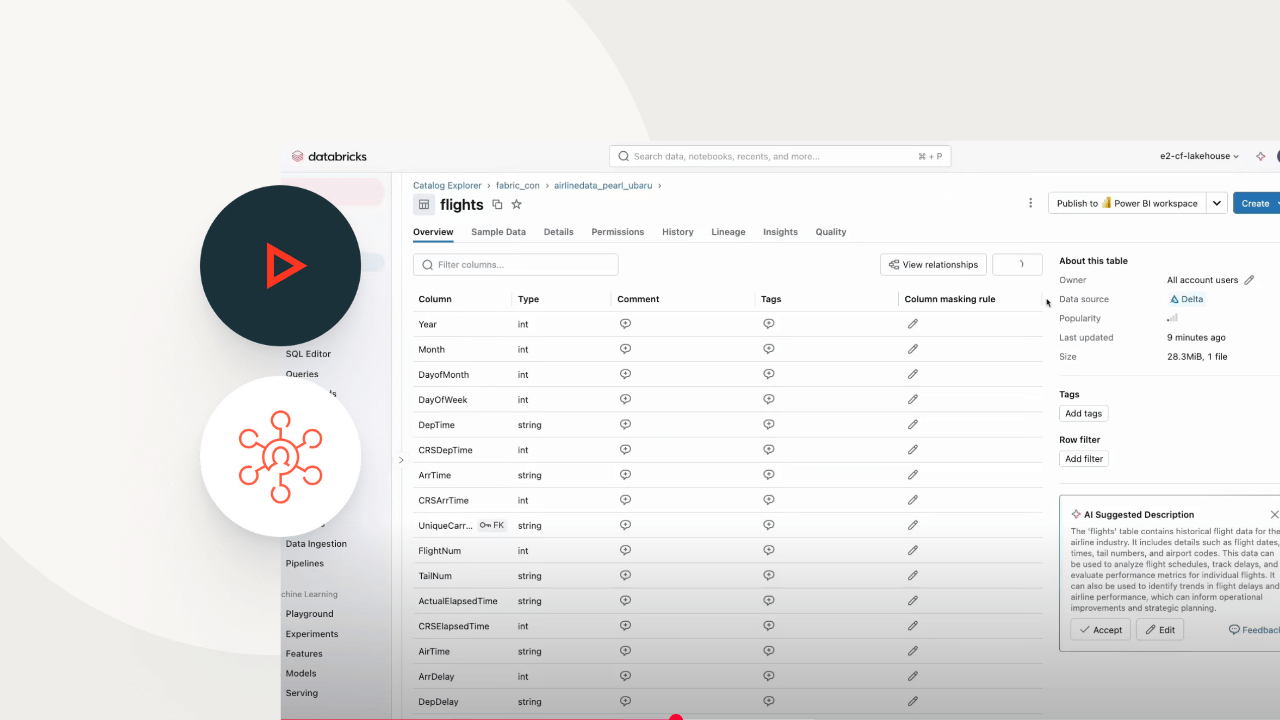This screenshot has width=1280, height=720.
Task: Click the fabric_con breadcrumb link
Action: coord(517,185)
